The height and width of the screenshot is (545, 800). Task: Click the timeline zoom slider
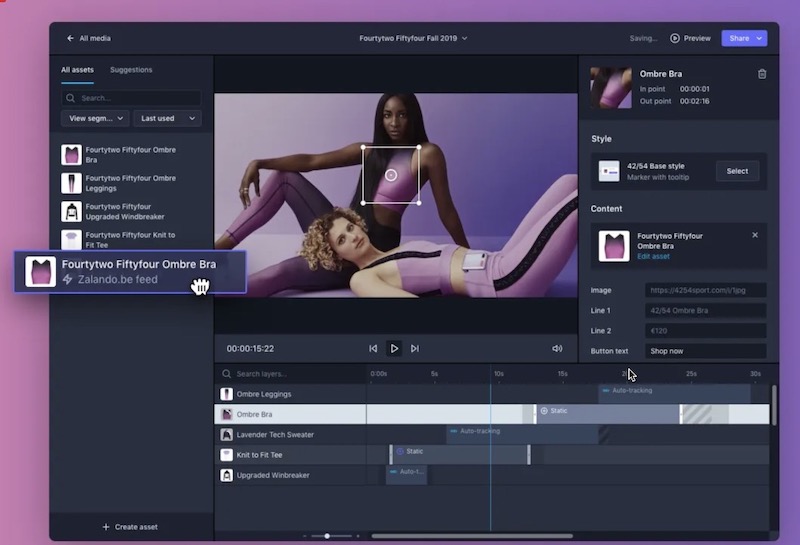(x=326, y=536)
